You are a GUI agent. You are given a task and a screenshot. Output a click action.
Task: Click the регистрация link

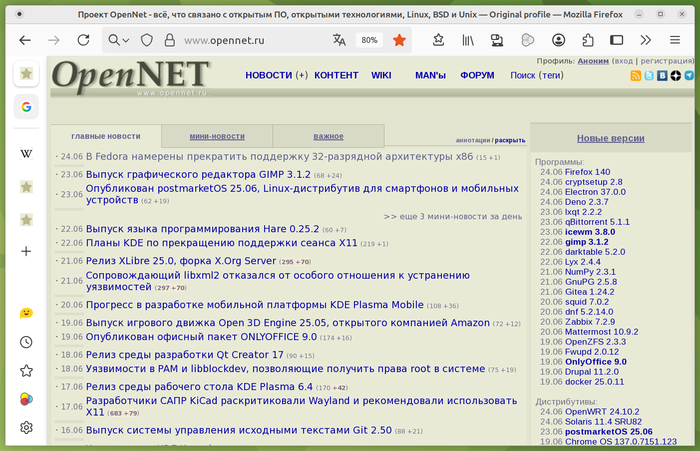click(x=666, y=61)
